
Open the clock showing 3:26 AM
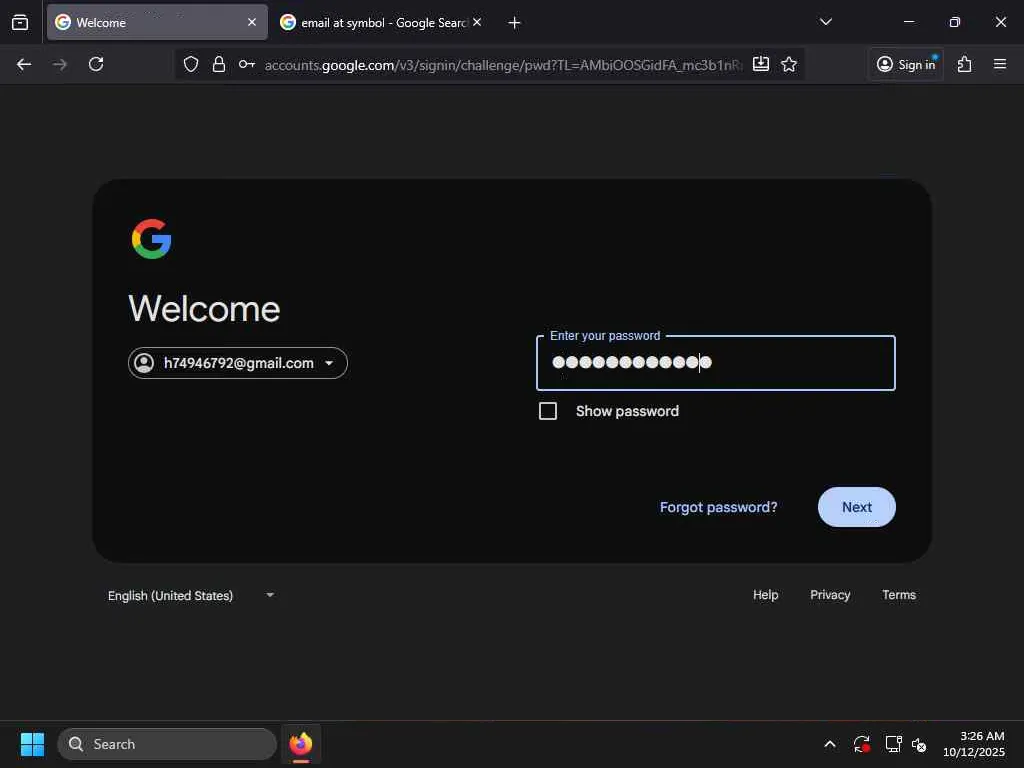(x=974, y=744)
